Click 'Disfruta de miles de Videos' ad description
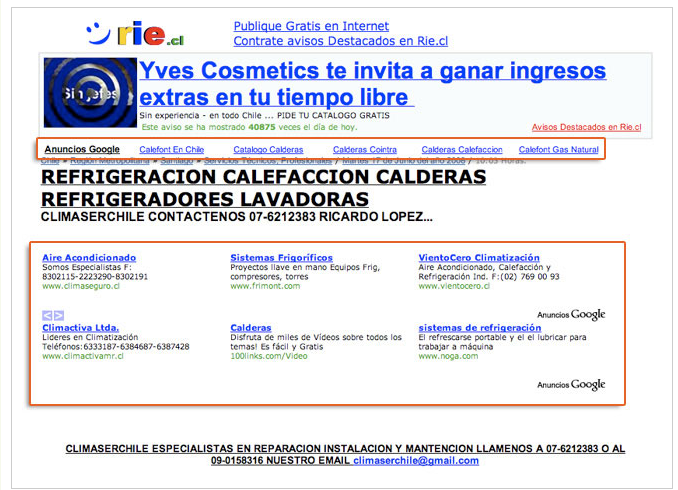The height and width of the screenshot is (490, 678). 316,342
